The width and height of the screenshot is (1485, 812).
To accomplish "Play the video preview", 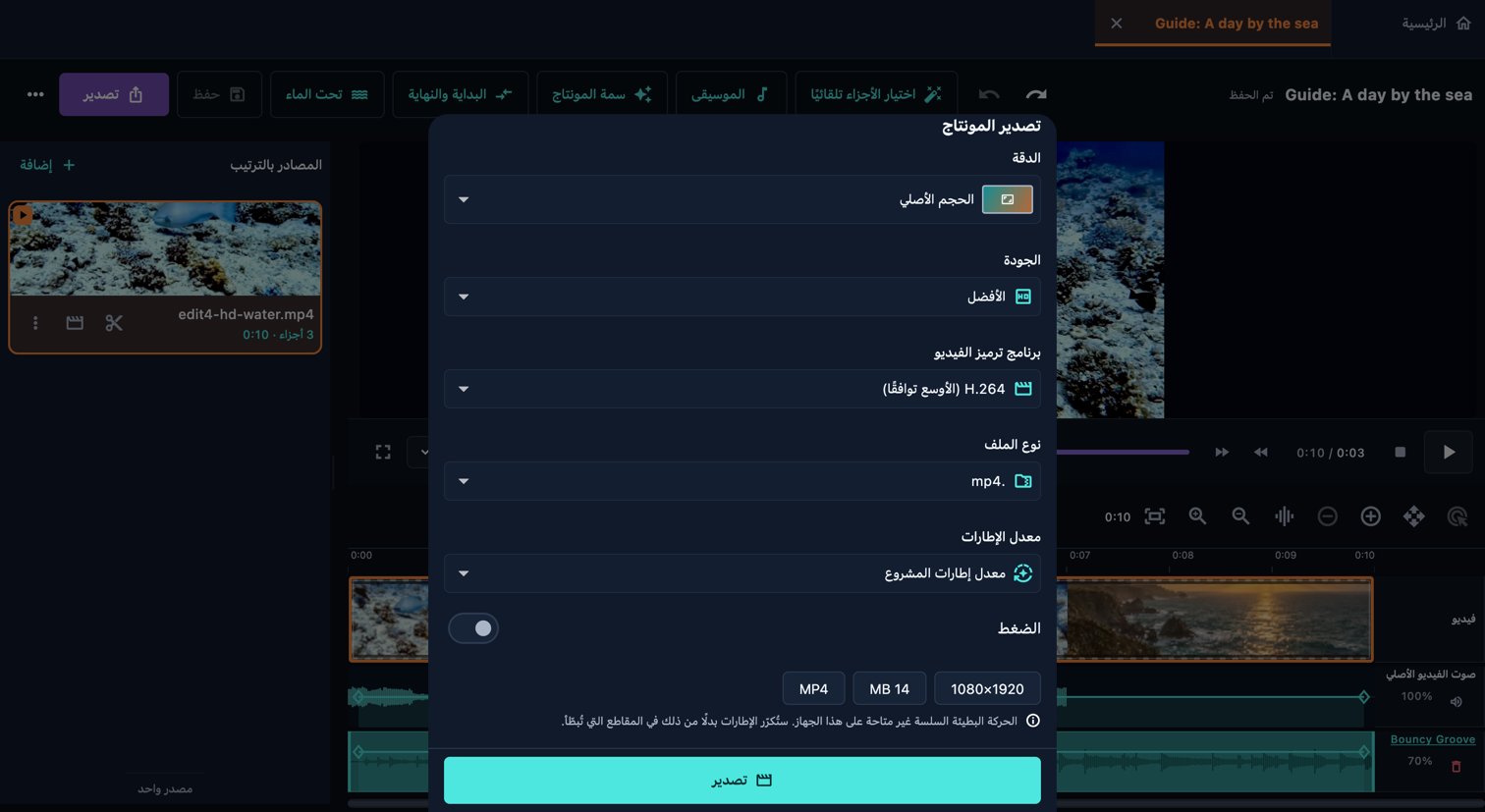I will click(1449, 453).
